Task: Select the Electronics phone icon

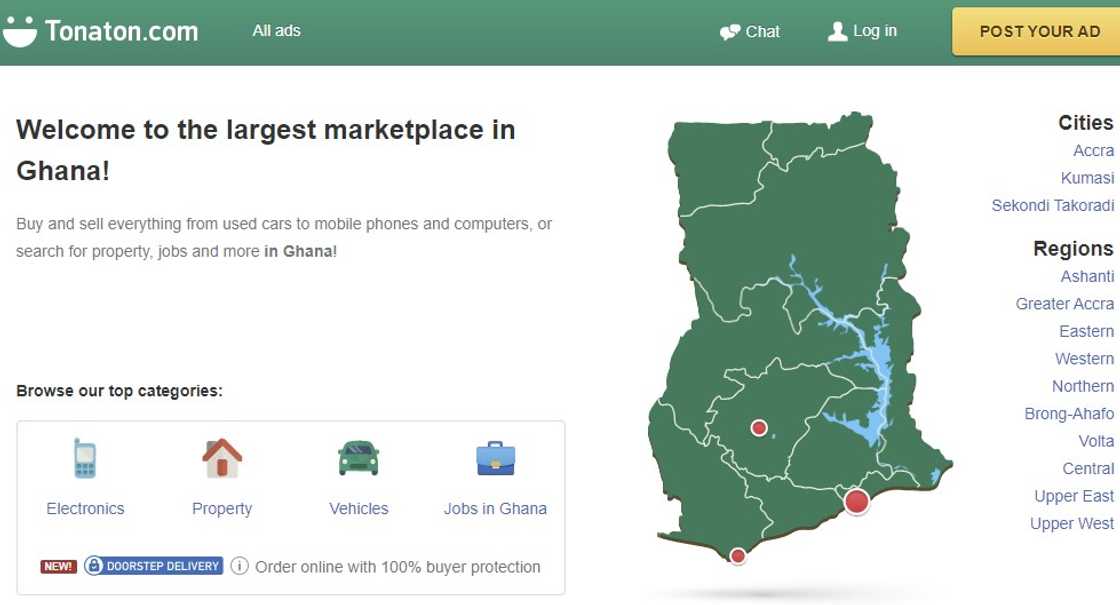Action: (85, 457)
